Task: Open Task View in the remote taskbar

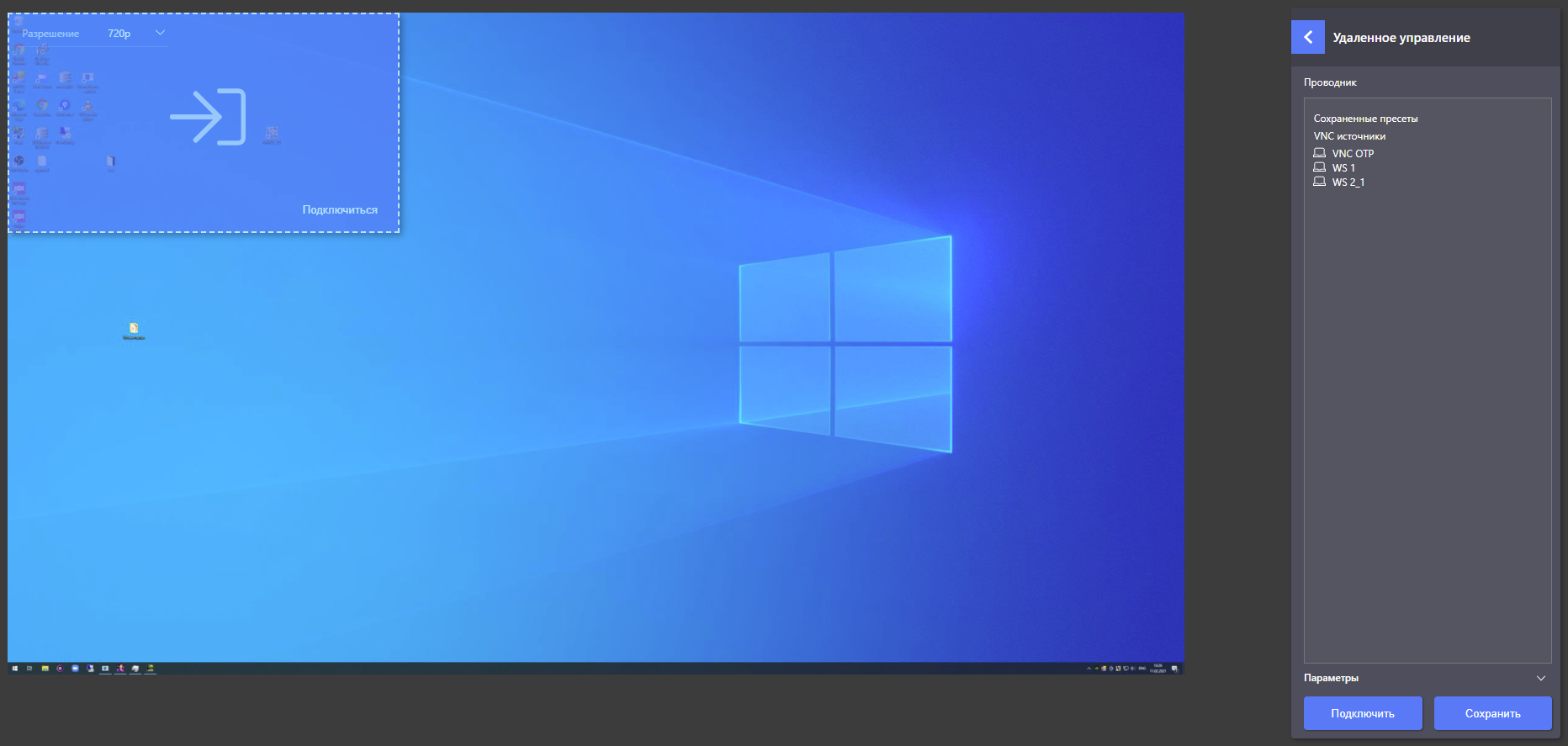Action: (29, 669)
